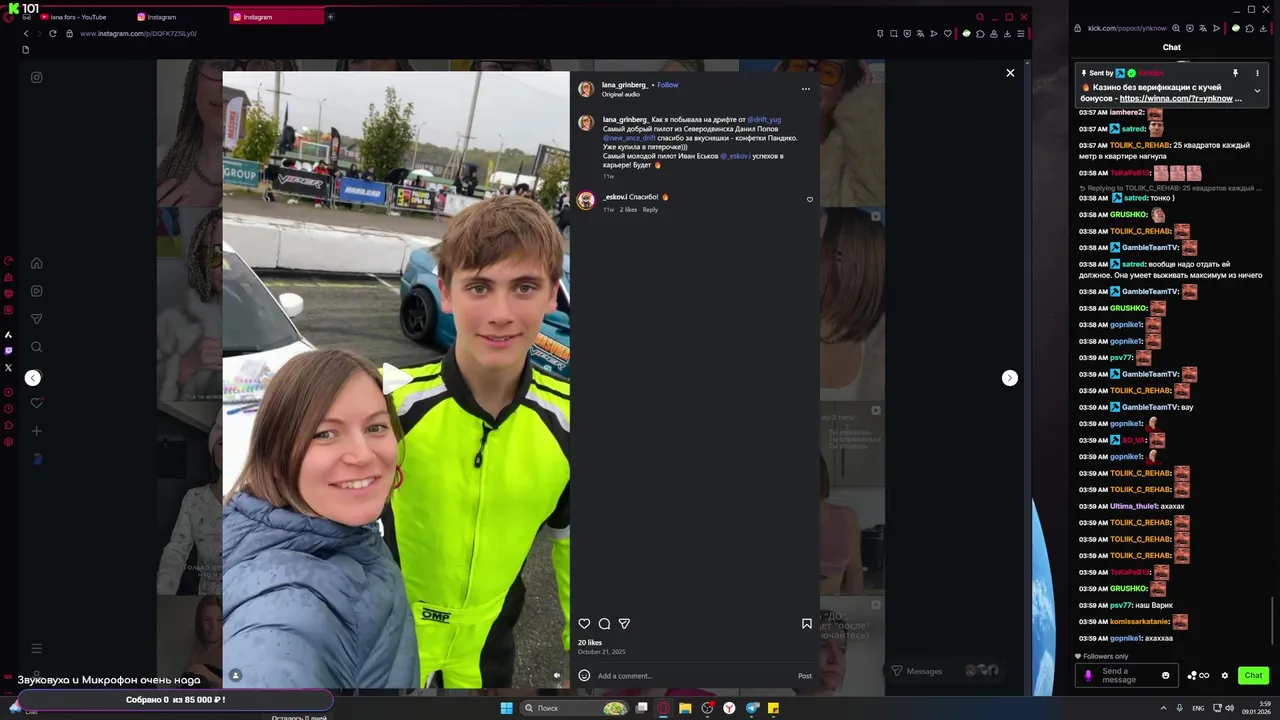This screenshot has width=1280, height=720.
Task: Open emote picker in chat input
Action: pos(1165,675)
